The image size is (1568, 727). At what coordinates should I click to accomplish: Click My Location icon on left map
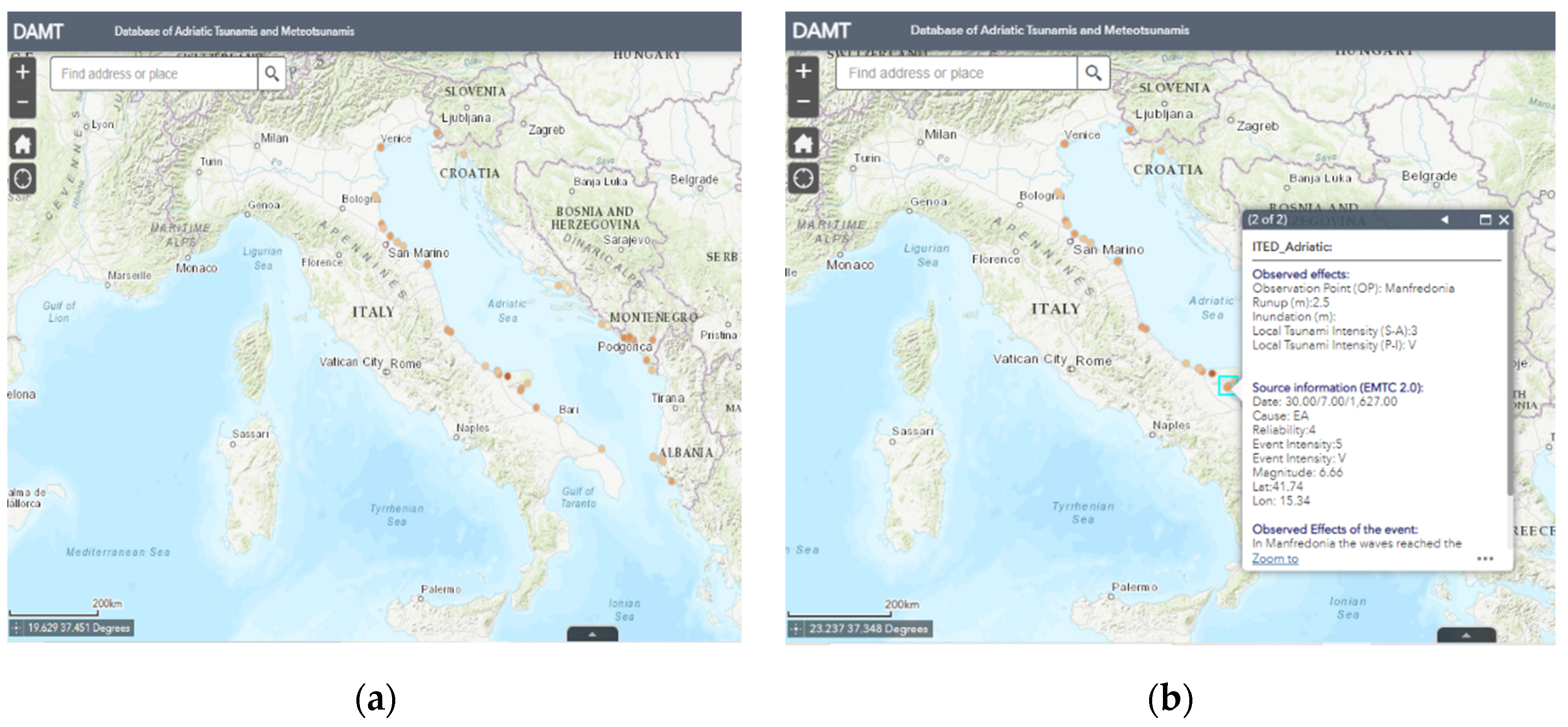coord(22,179)
